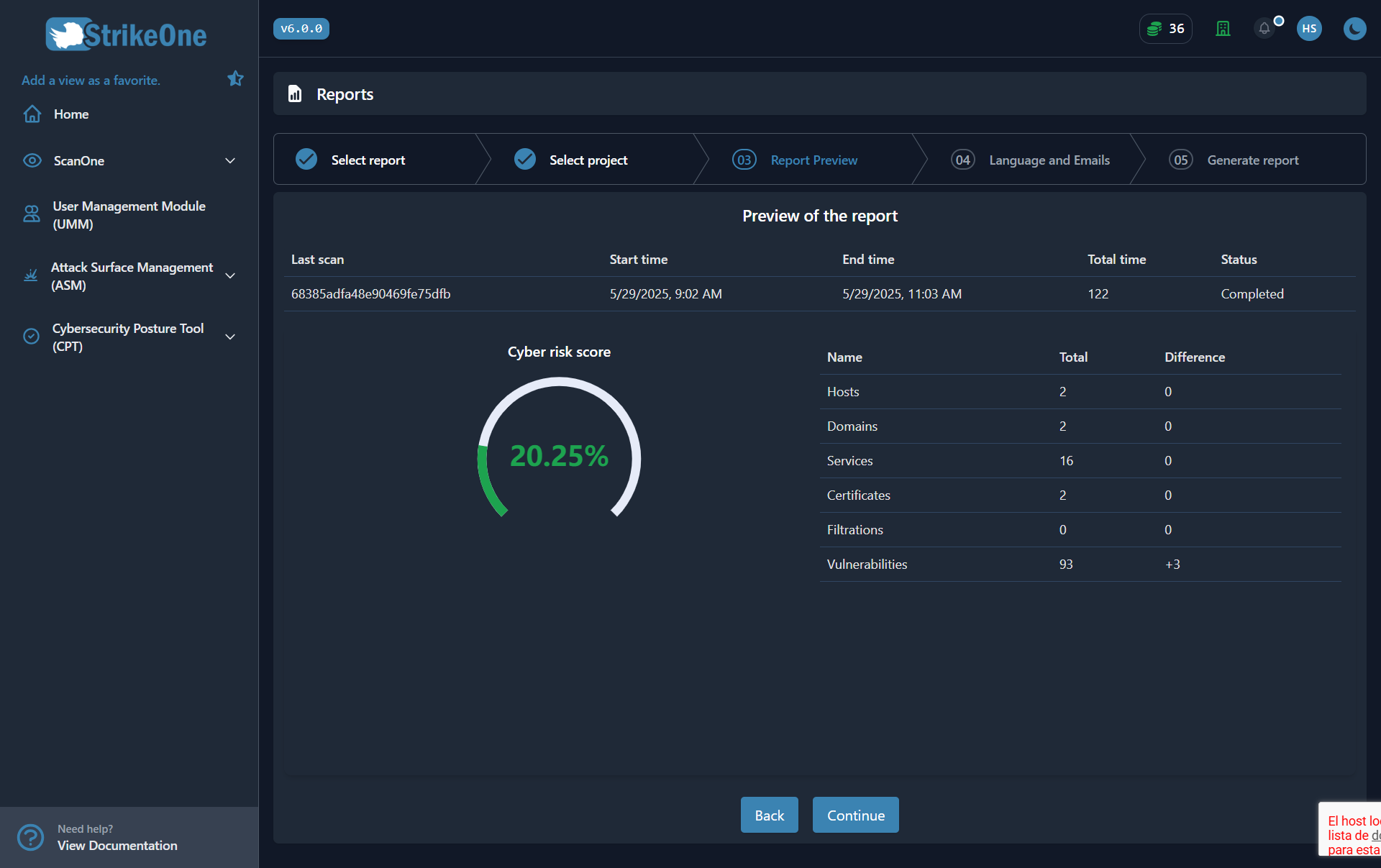Select the Home icon in the sidebar
The height and width of the screenshot is (868, 1381).
click(x=32, y=114)
